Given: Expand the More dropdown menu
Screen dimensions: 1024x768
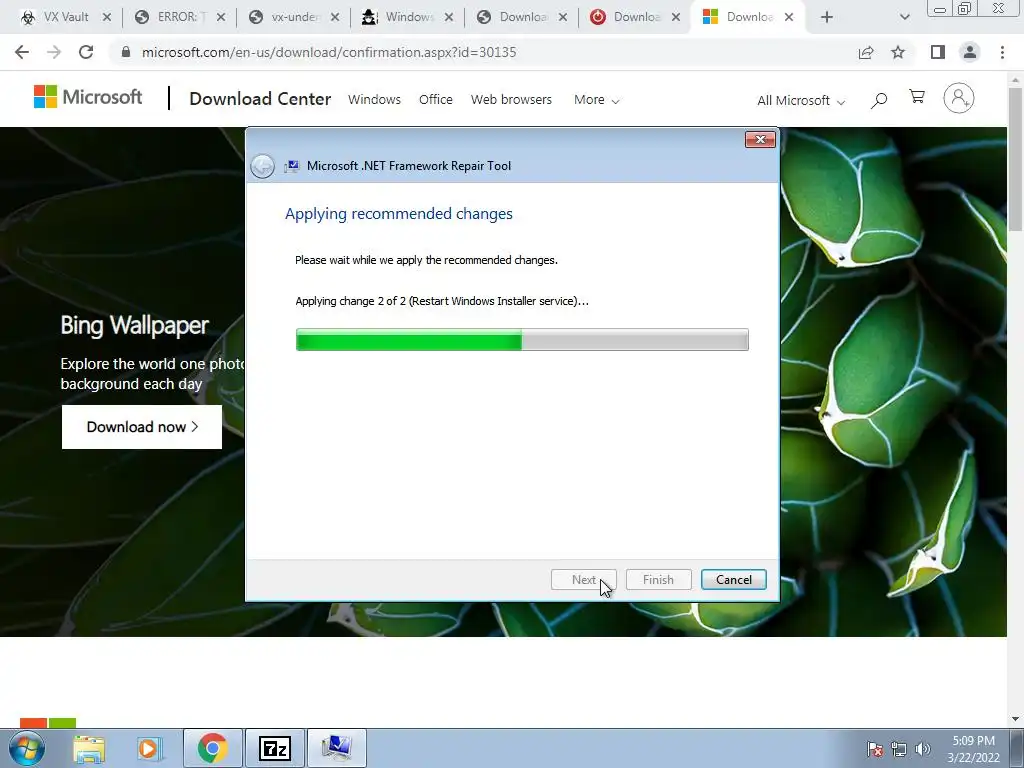Looking at the screenshot, I should coord(596,100).
